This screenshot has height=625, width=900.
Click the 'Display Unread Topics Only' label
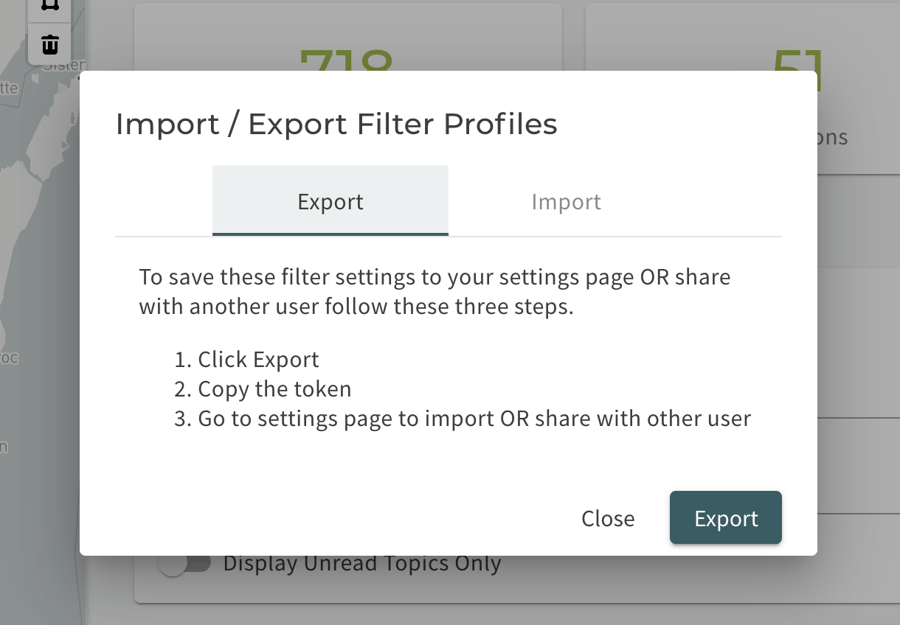(x=362, y=564)
